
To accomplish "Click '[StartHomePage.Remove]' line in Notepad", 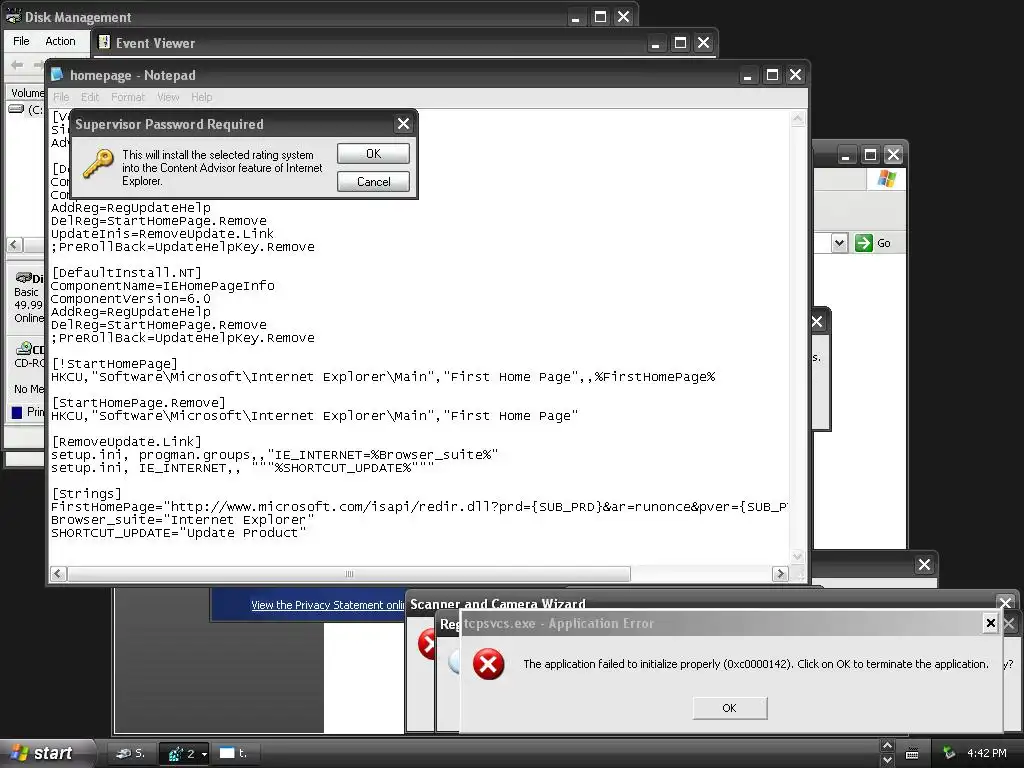I will (x=138, y=402).
